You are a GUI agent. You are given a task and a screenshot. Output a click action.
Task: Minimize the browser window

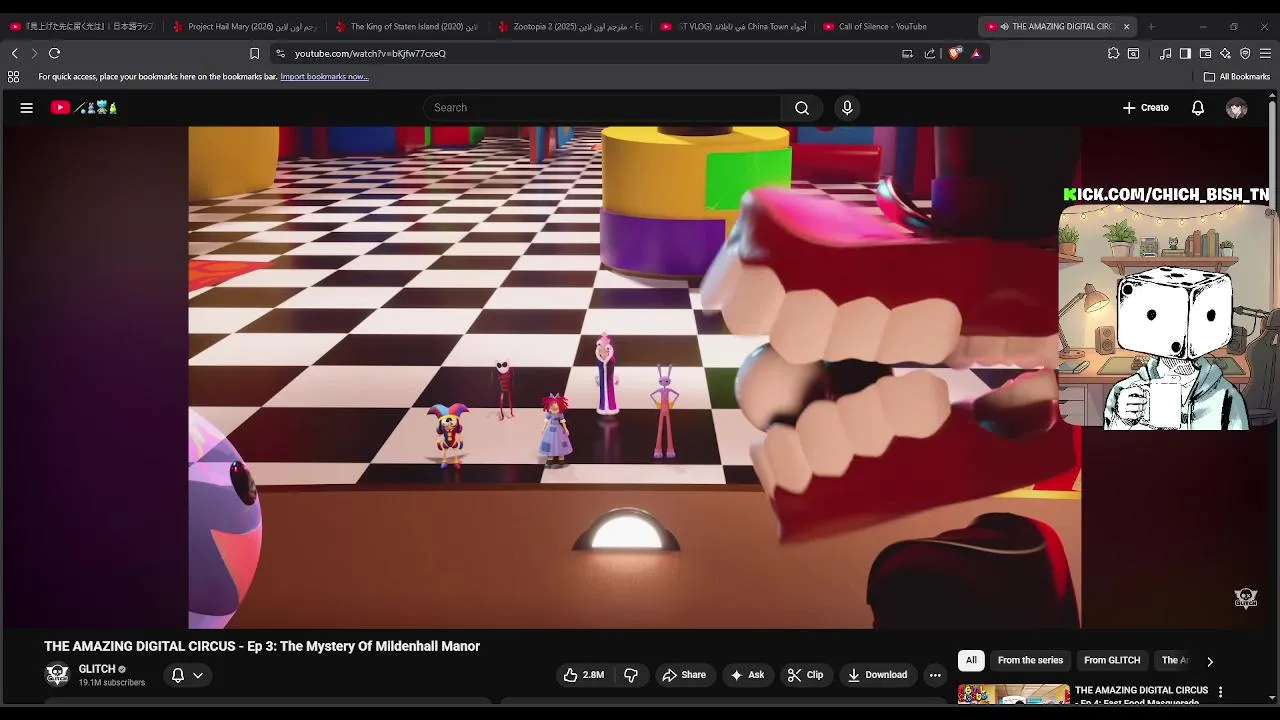tap(1203, 27)
